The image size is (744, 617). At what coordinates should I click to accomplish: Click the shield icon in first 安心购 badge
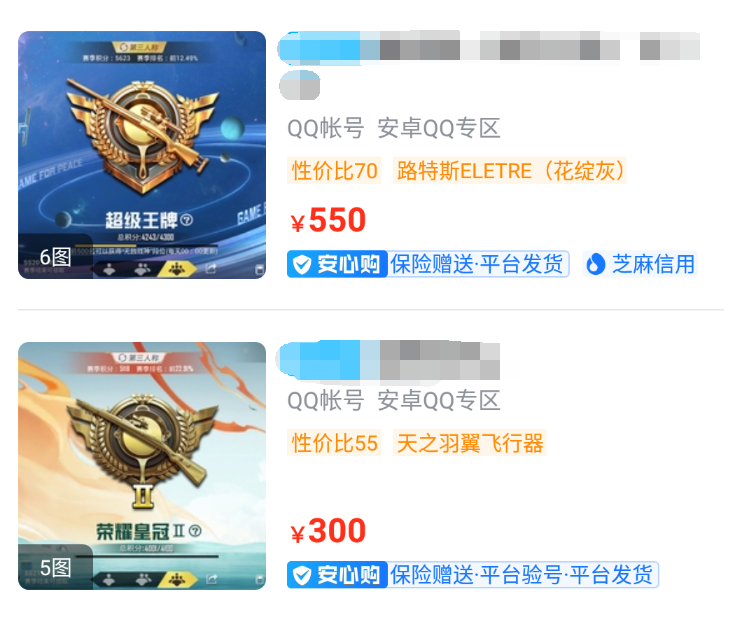[302, 264]
